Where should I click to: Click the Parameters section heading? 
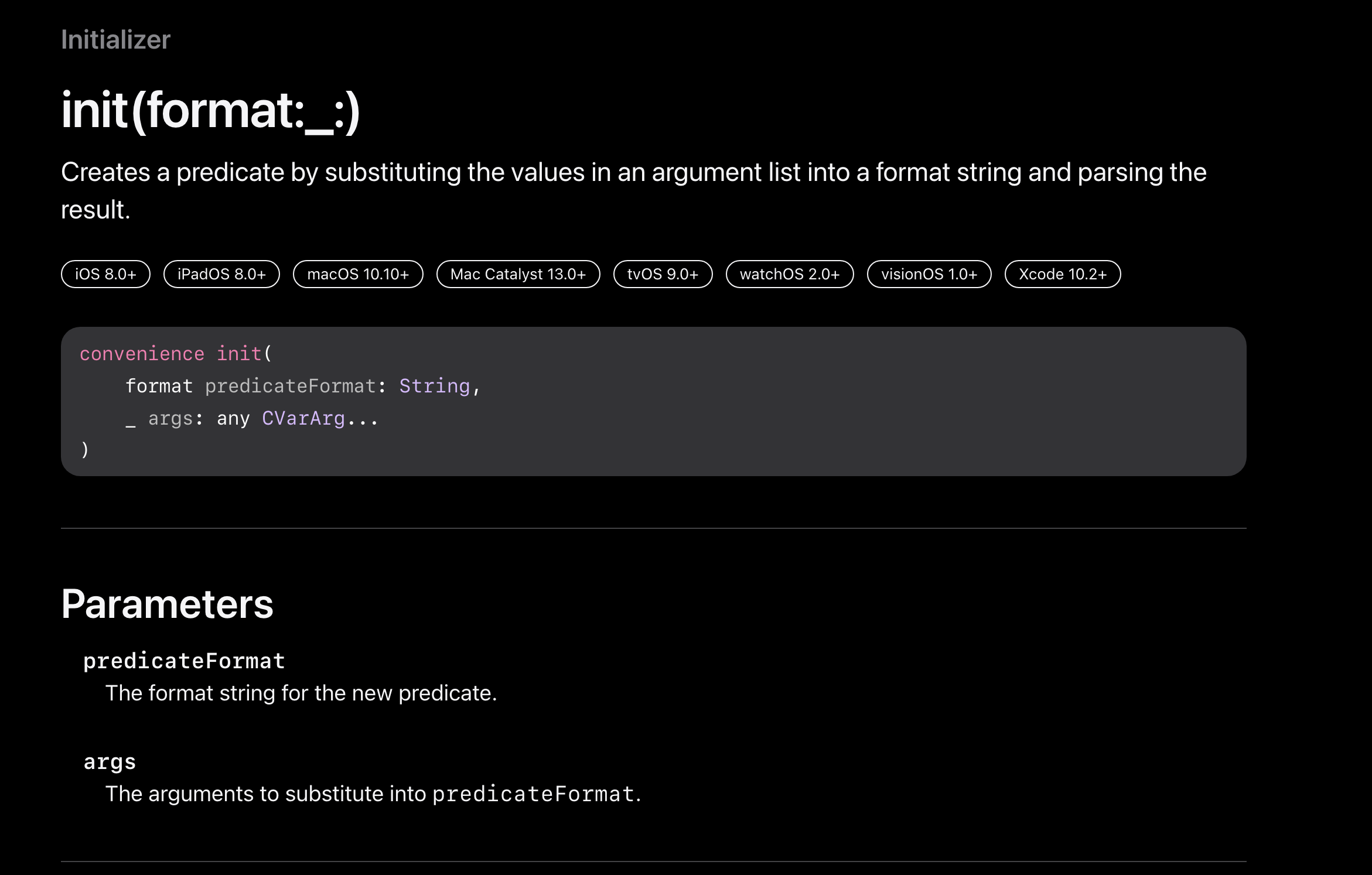coord(167,604)
